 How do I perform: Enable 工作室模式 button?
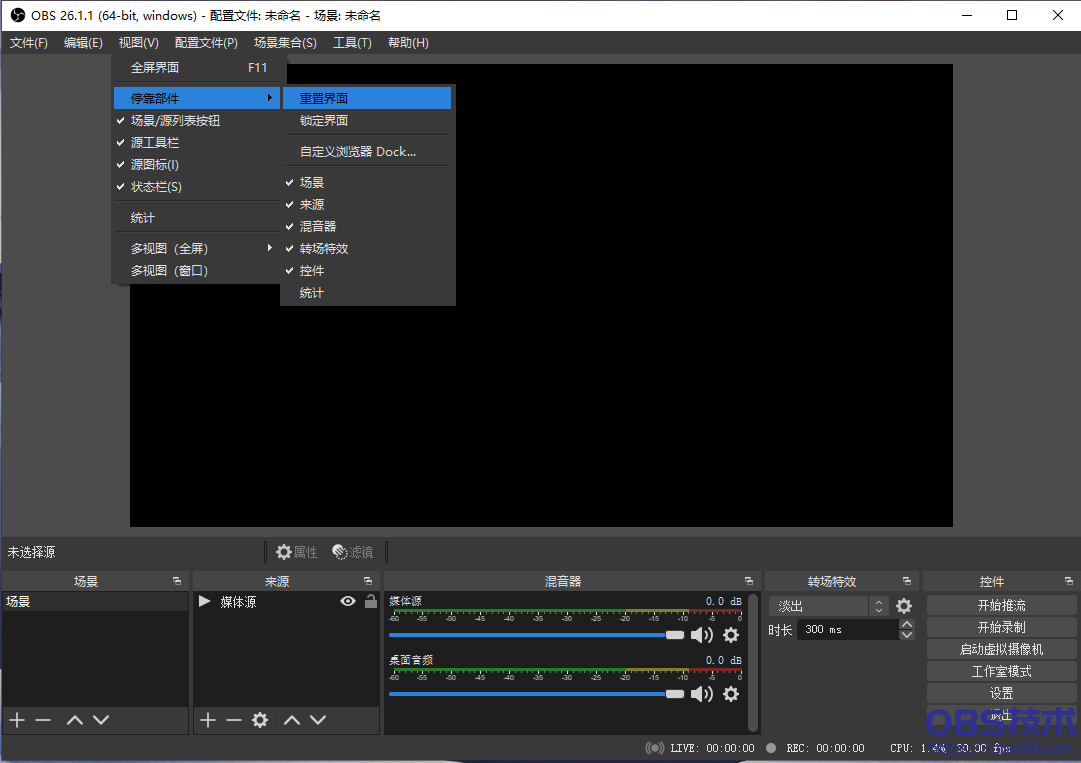(1001, 671)
